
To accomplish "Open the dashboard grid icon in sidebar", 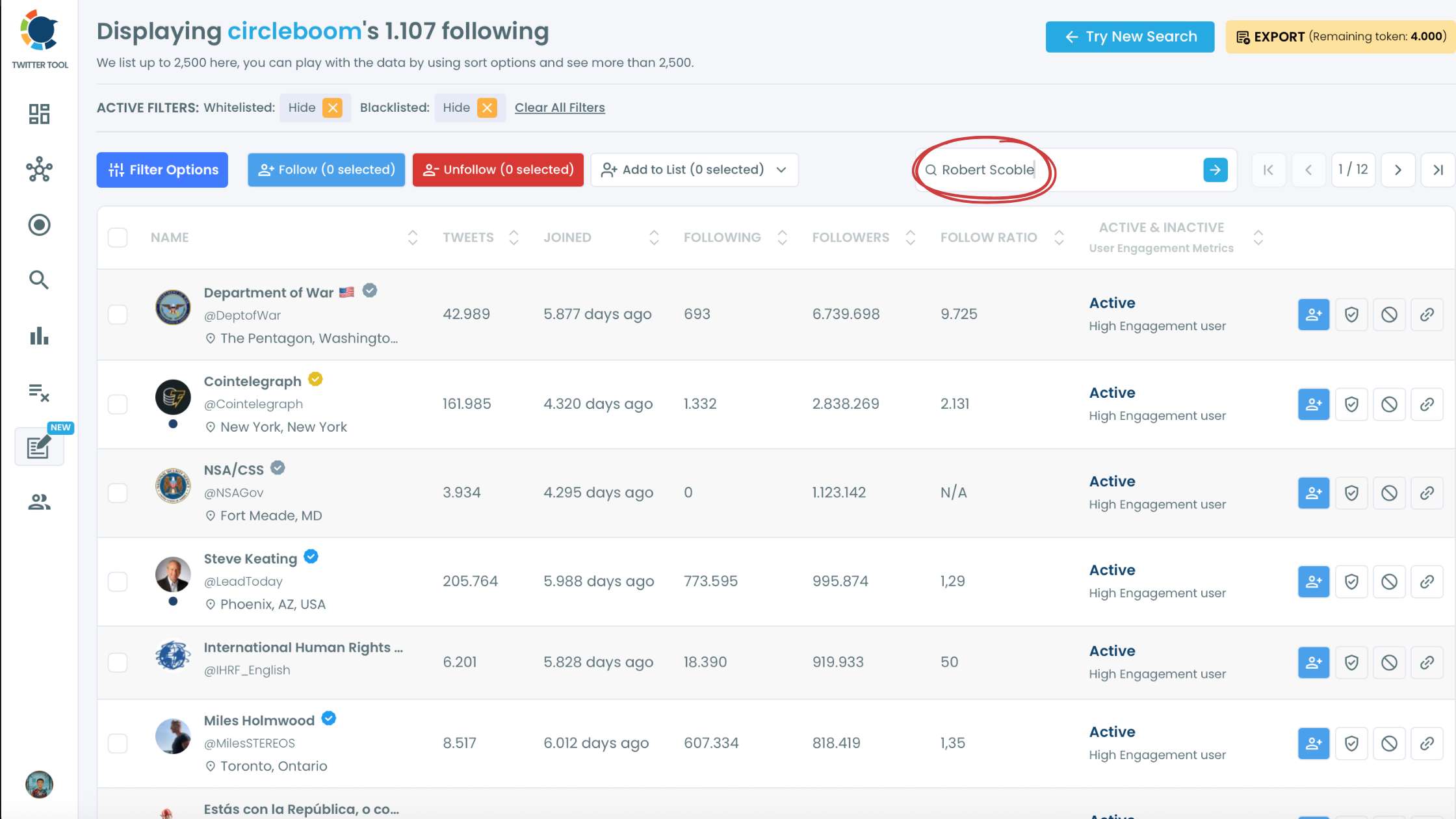I will pyautogui.click(x=39, y=114).
